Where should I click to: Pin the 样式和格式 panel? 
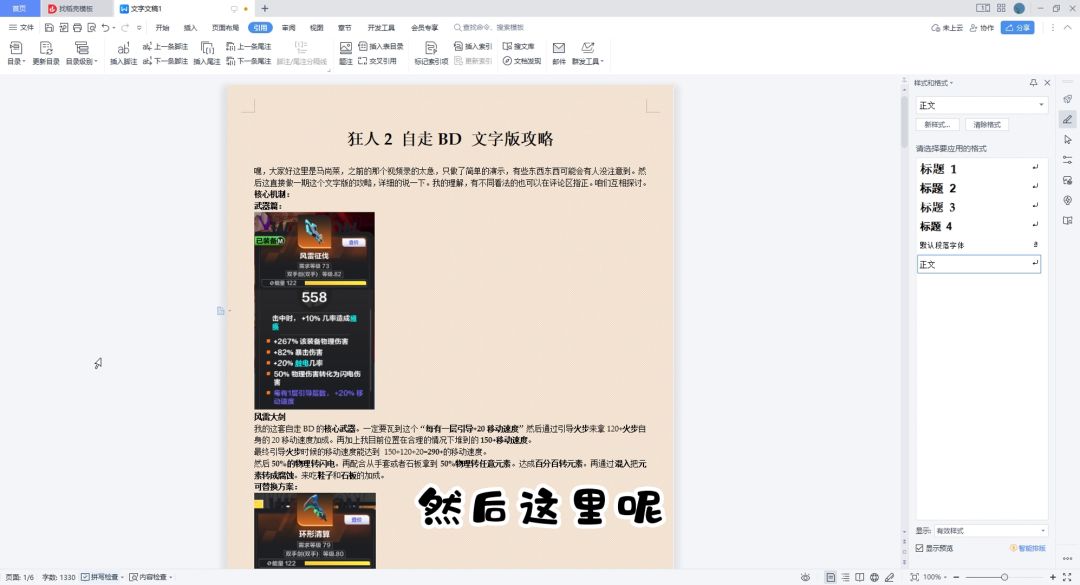(1033, 83)
